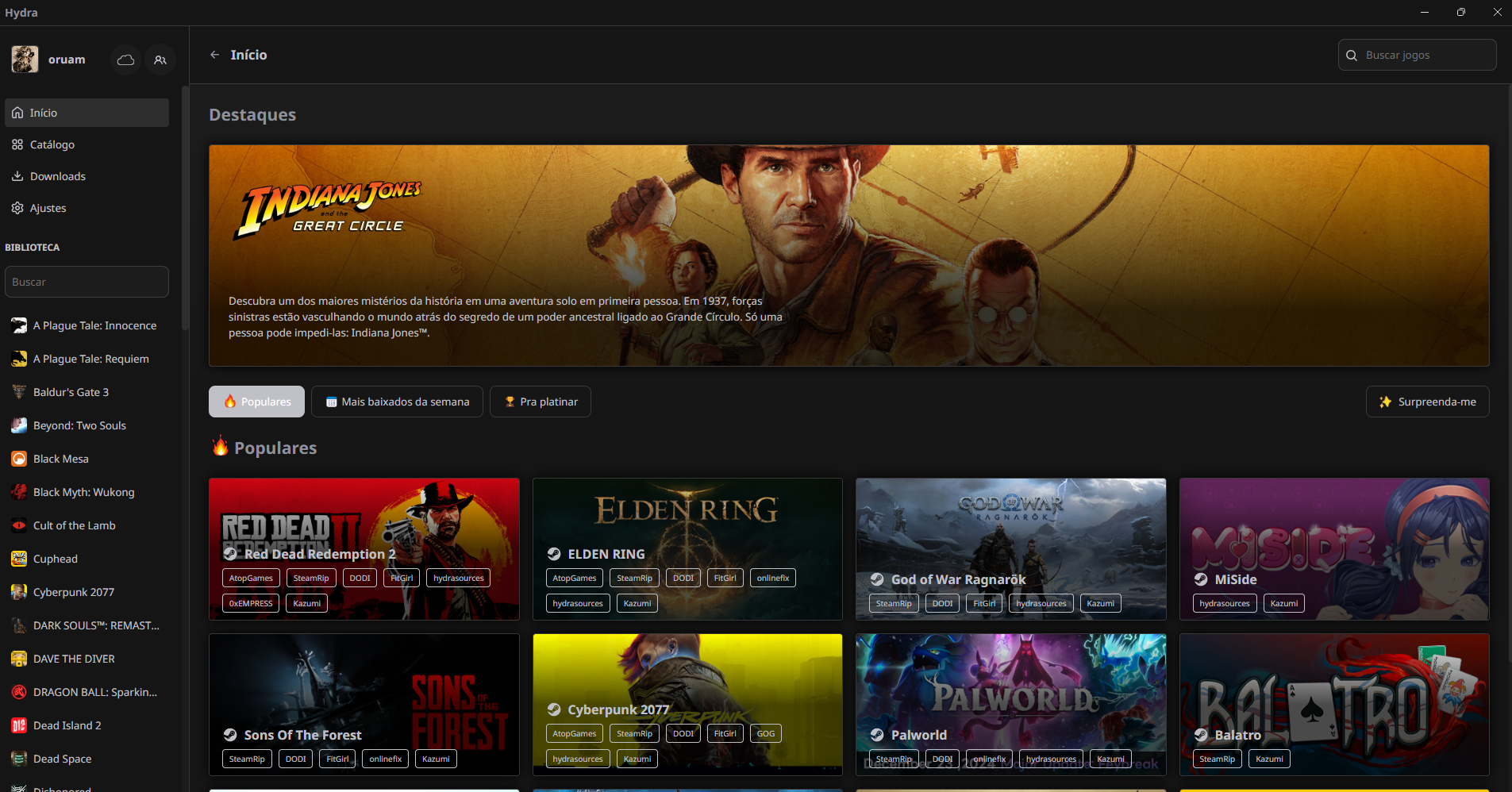
Task: Click the Cuphead game icon in library
Action: [x=19, y=559]
